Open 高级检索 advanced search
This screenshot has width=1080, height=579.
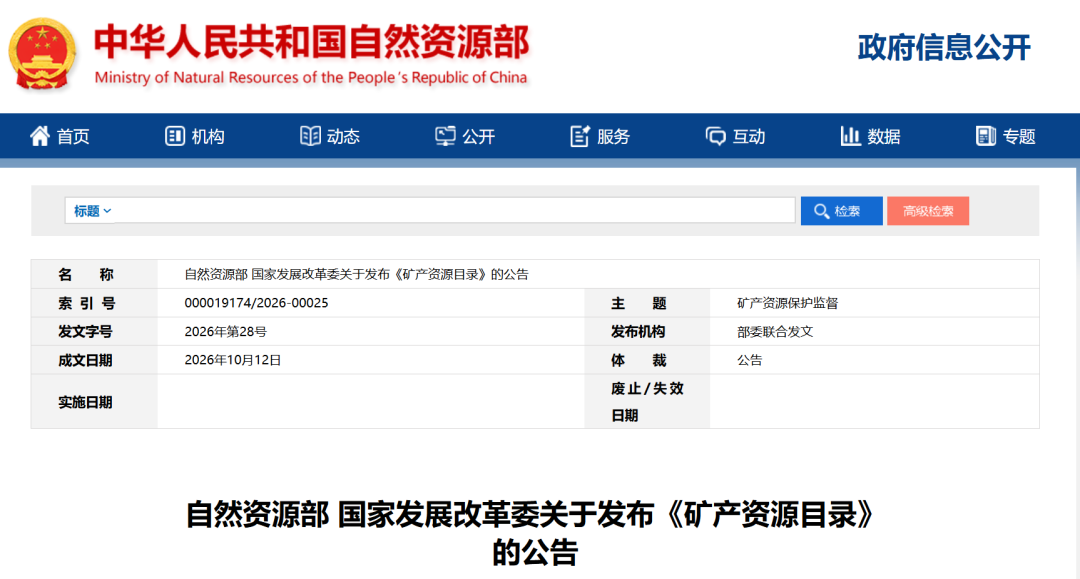[928, 211]
